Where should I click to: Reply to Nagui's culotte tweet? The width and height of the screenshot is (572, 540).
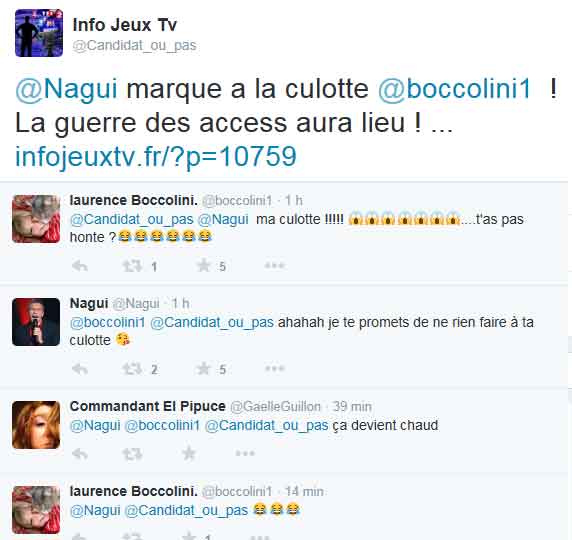pyautogui.click(x=80, y=369)
